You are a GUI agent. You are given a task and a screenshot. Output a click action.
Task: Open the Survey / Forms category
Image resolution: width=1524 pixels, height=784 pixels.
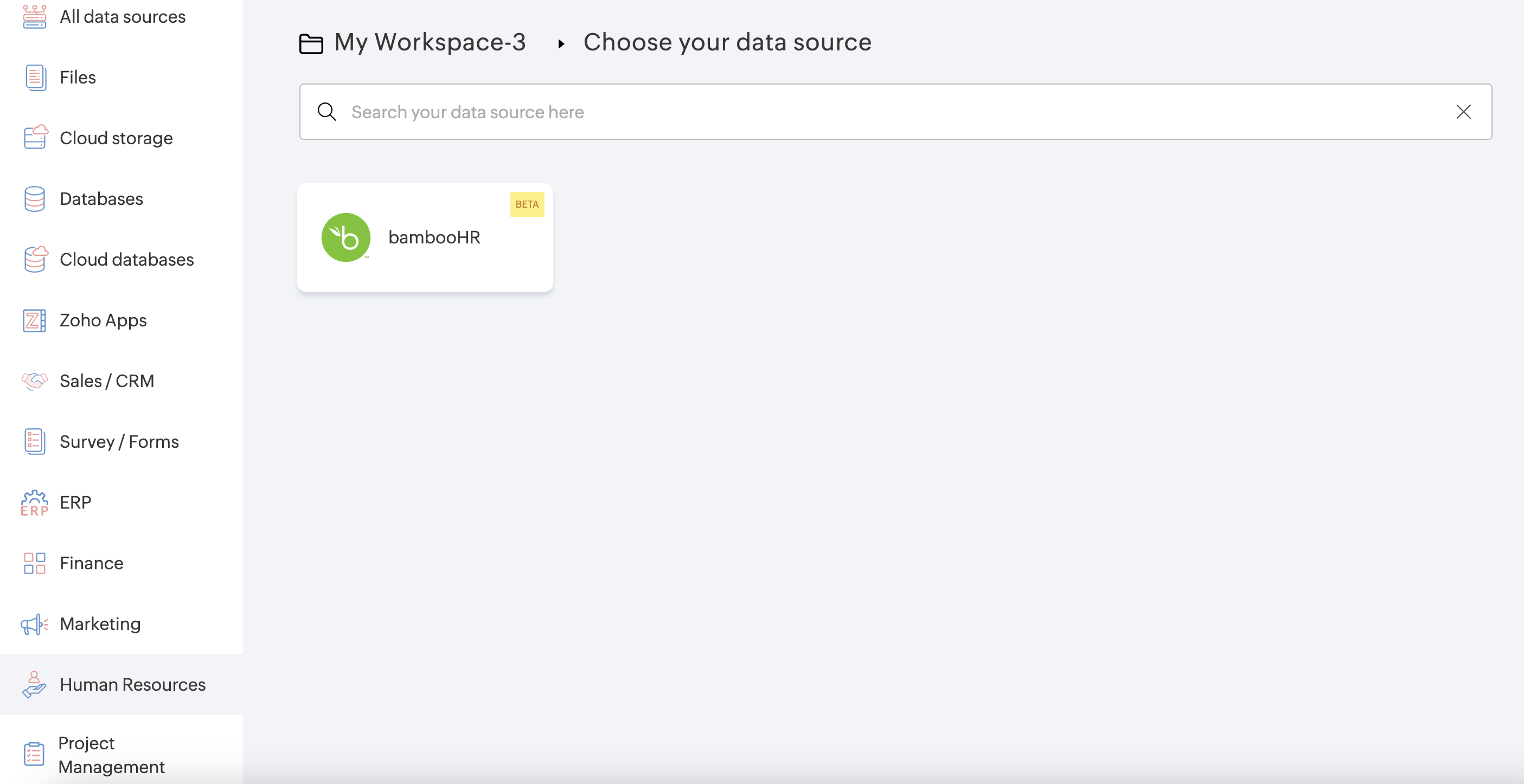[119, 442]
